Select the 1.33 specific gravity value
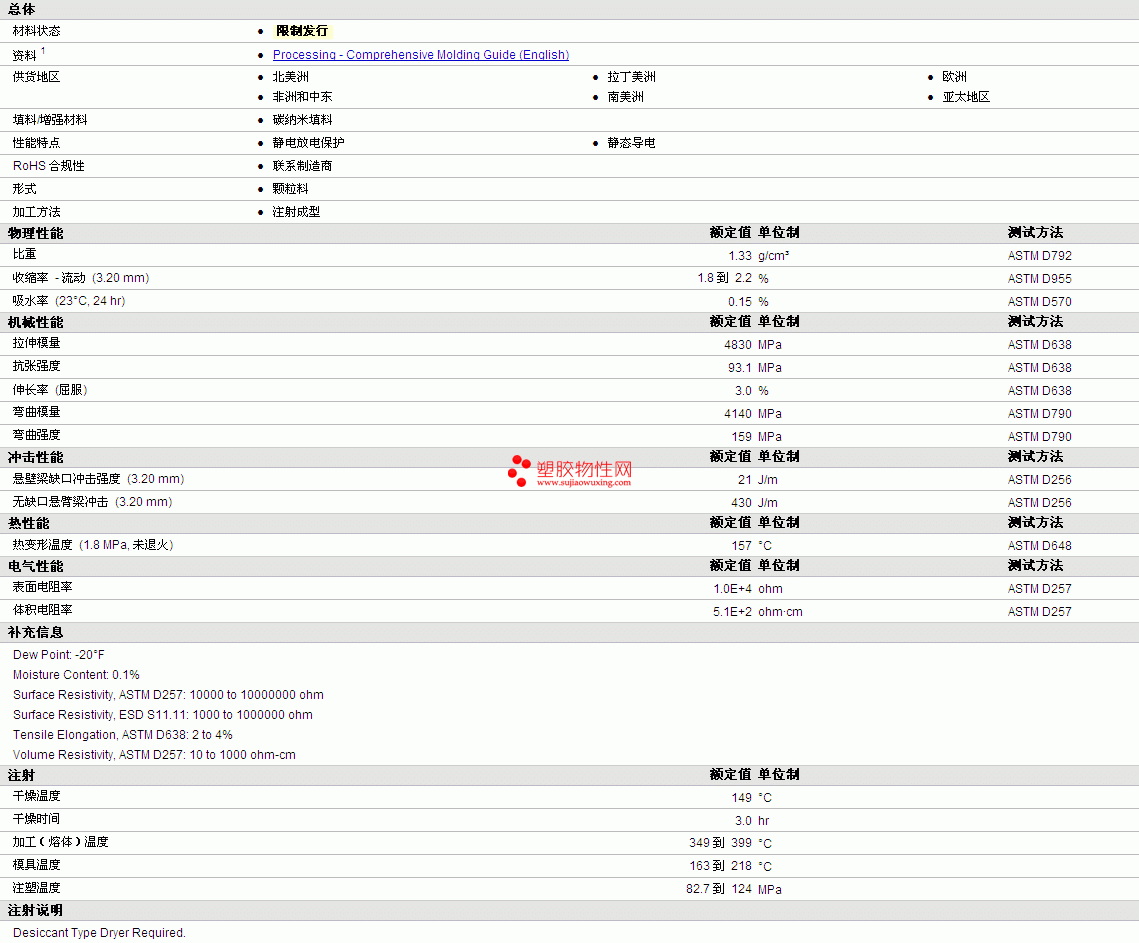The image size is (1139, 943). 739,256
